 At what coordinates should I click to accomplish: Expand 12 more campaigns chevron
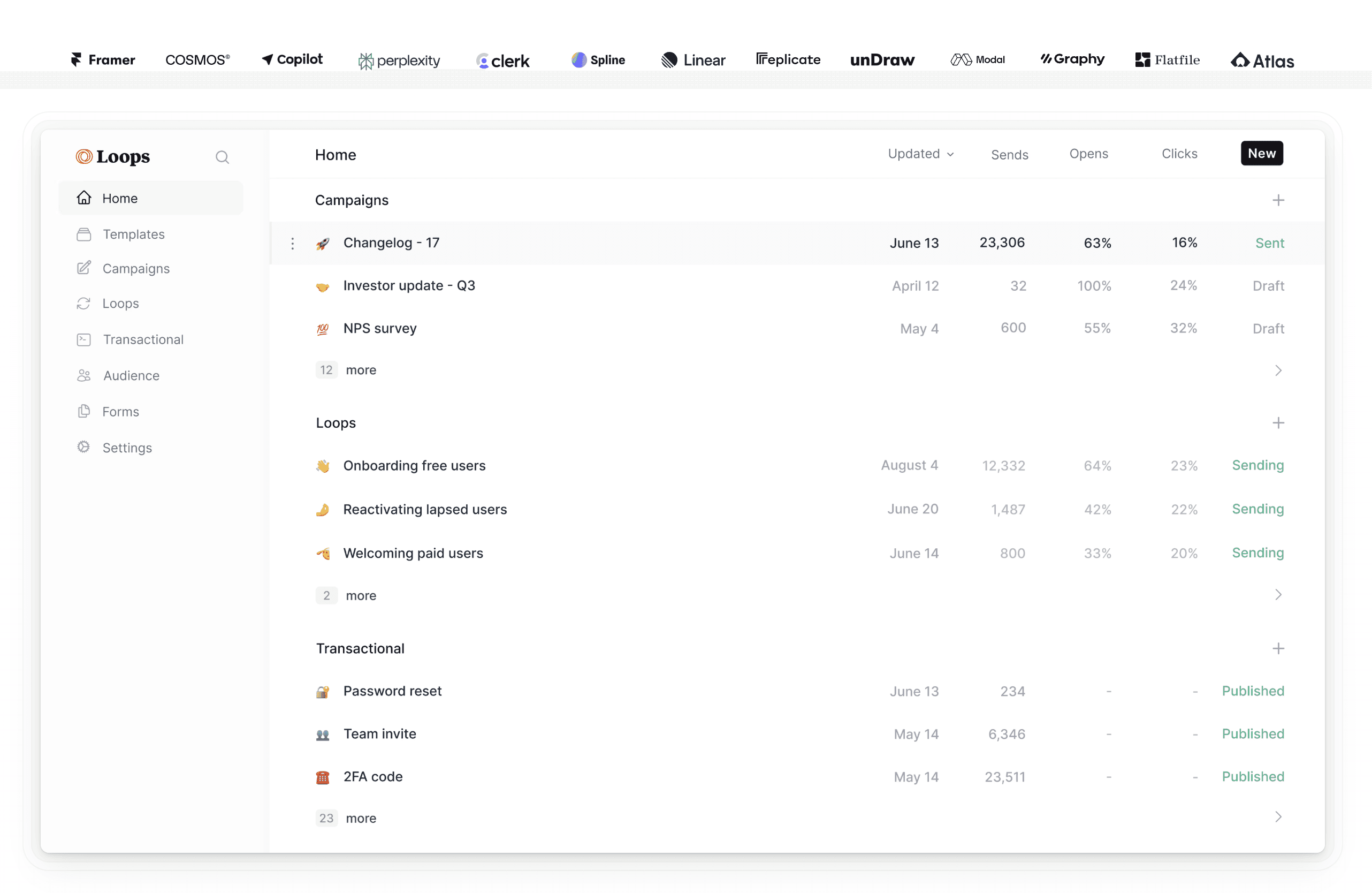tap(1277, 370)
